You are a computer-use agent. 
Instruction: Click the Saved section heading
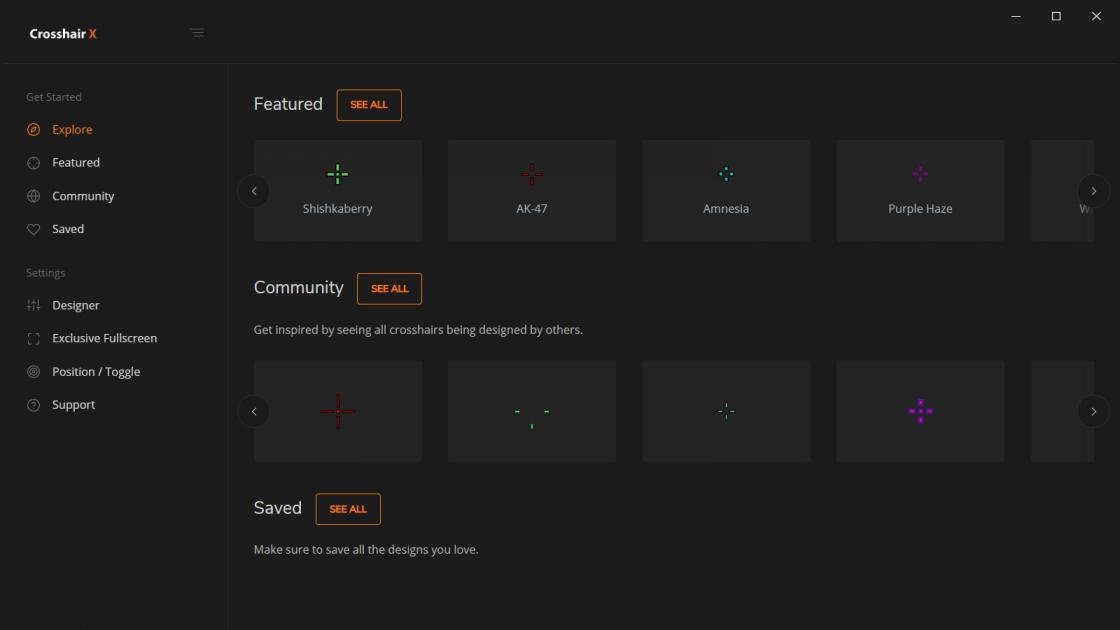pos(278,508)
